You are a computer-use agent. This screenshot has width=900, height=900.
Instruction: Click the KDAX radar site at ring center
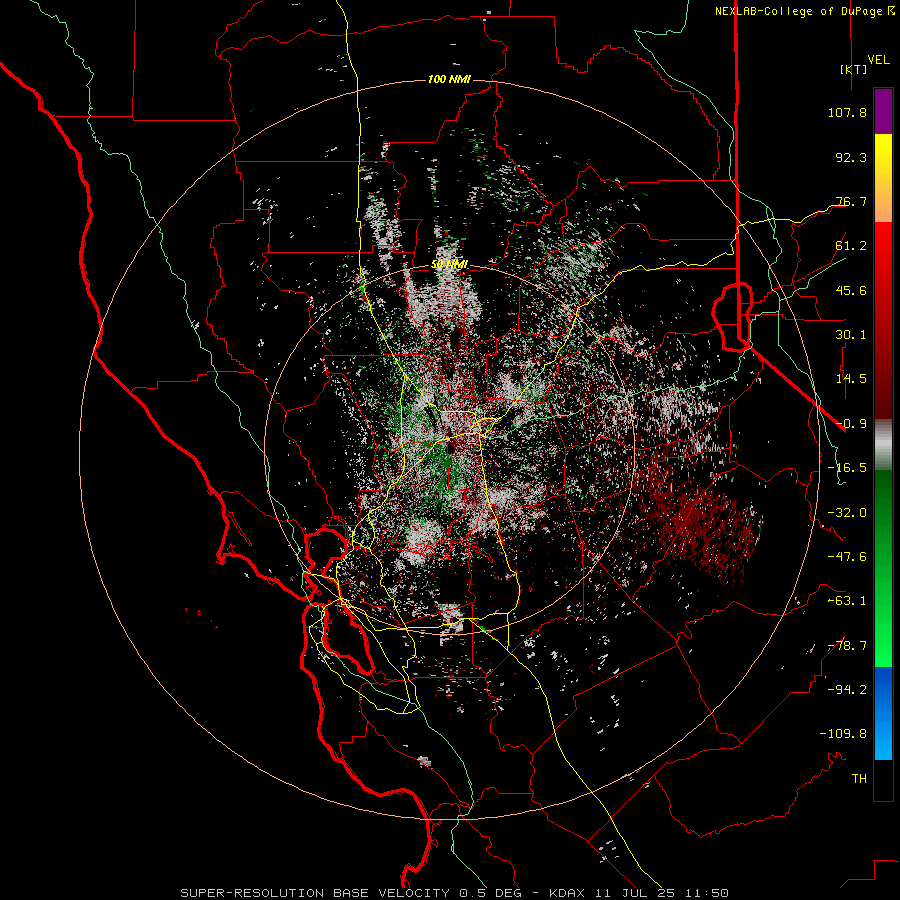(x=449, y=449)
